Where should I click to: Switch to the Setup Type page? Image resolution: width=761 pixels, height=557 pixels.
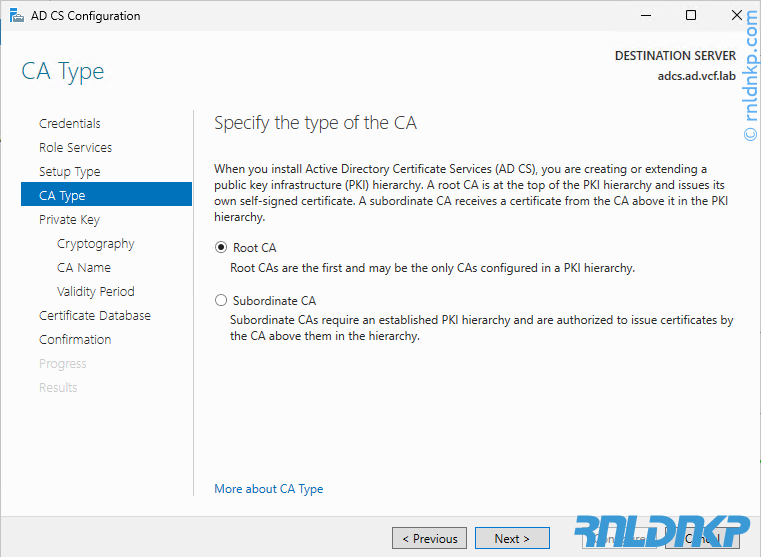[x=70, y=172]
